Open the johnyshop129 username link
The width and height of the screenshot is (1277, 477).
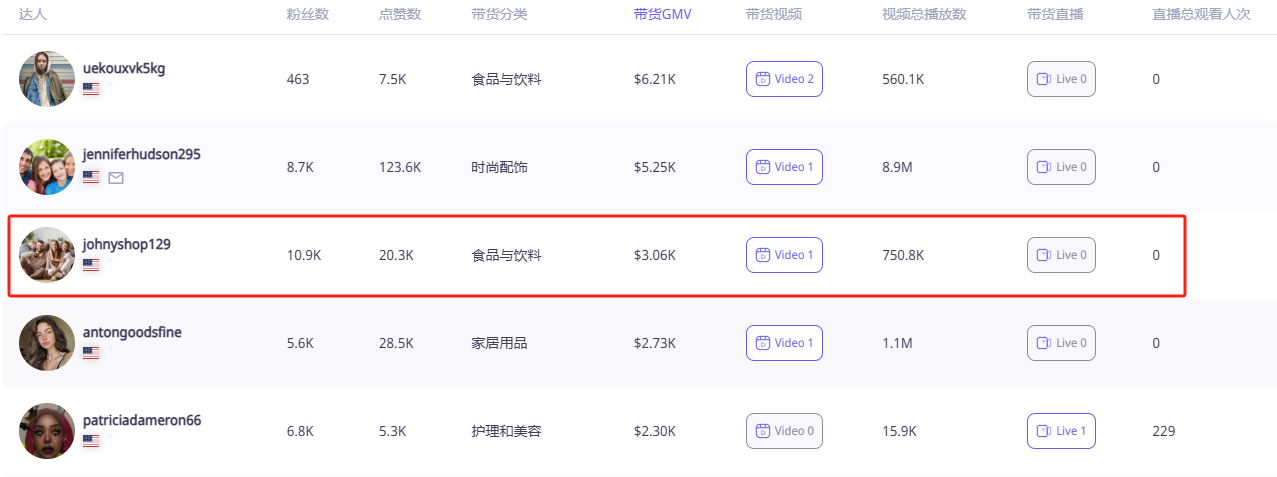pos(127,244)
